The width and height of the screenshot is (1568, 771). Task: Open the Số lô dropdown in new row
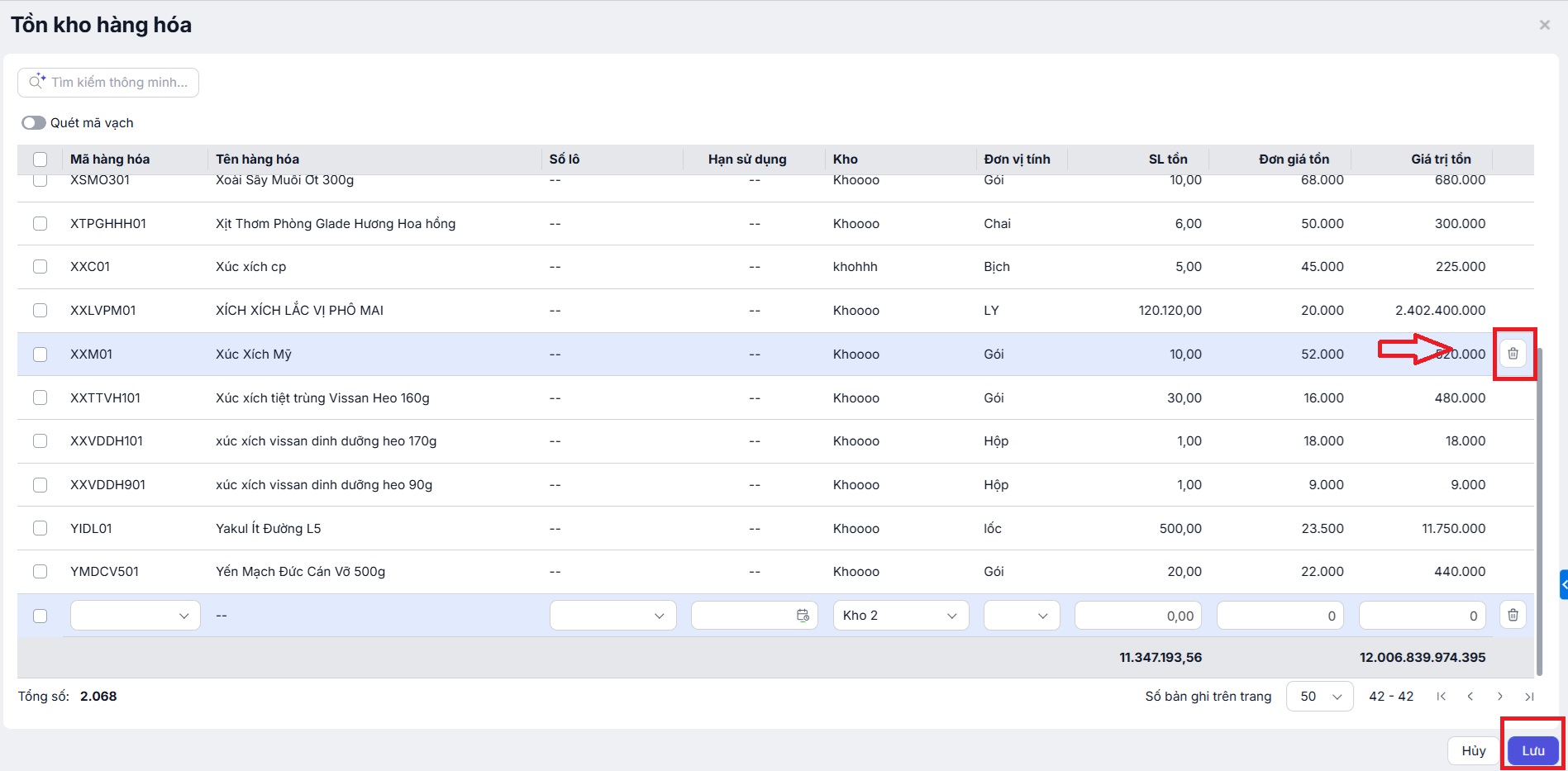pyautogui.click(x=612, y=616)
